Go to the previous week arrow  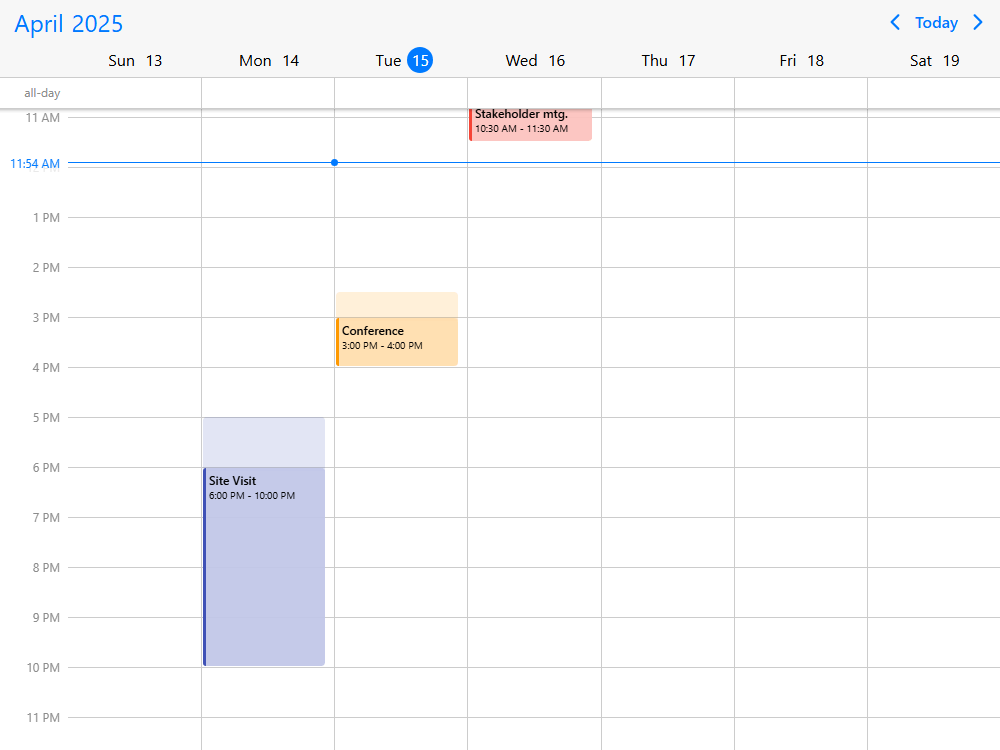(895, 22)
